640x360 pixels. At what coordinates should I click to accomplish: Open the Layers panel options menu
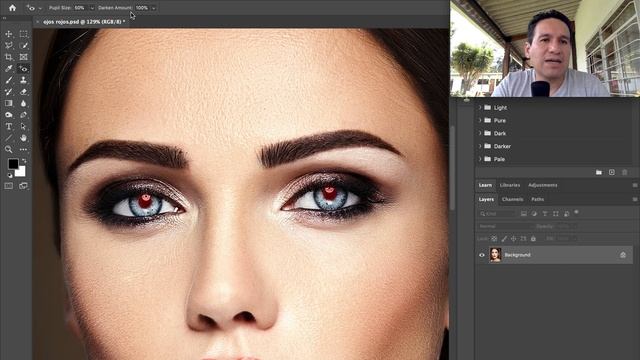pos(635,200)
